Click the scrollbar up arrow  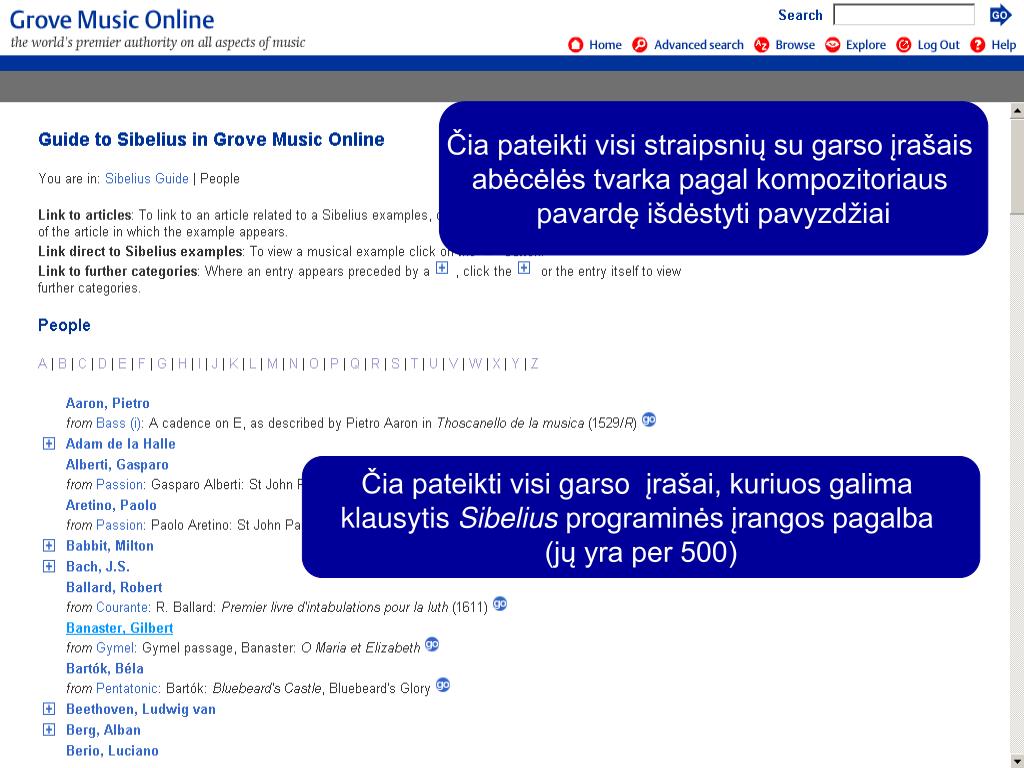click(x=1017, y=111)
